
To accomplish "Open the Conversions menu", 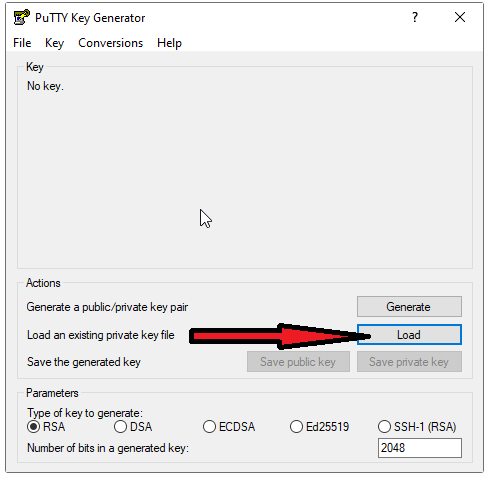I will pos(110,43).
